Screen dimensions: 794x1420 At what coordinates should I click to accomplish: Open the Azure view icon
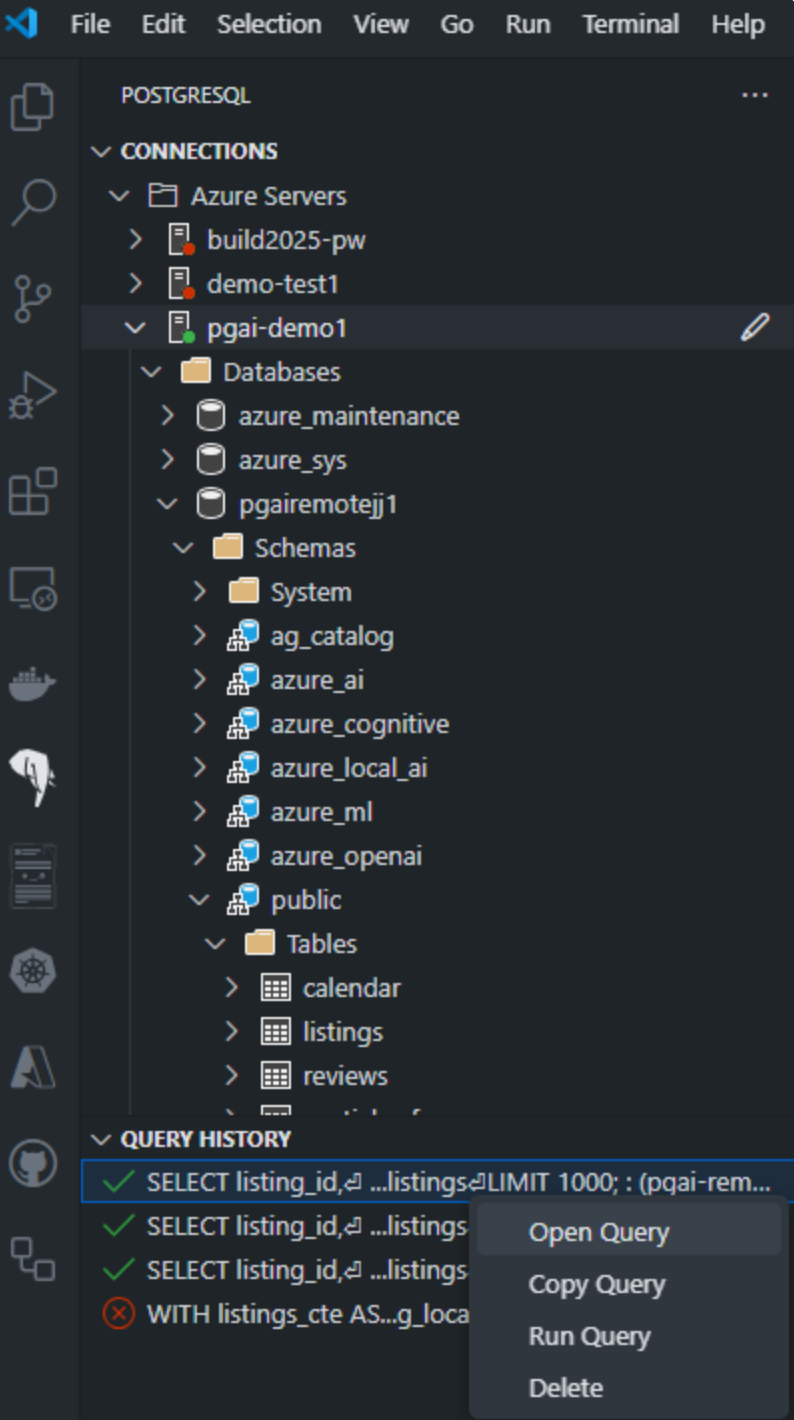pyautogui.click(x=33, y=1067)
